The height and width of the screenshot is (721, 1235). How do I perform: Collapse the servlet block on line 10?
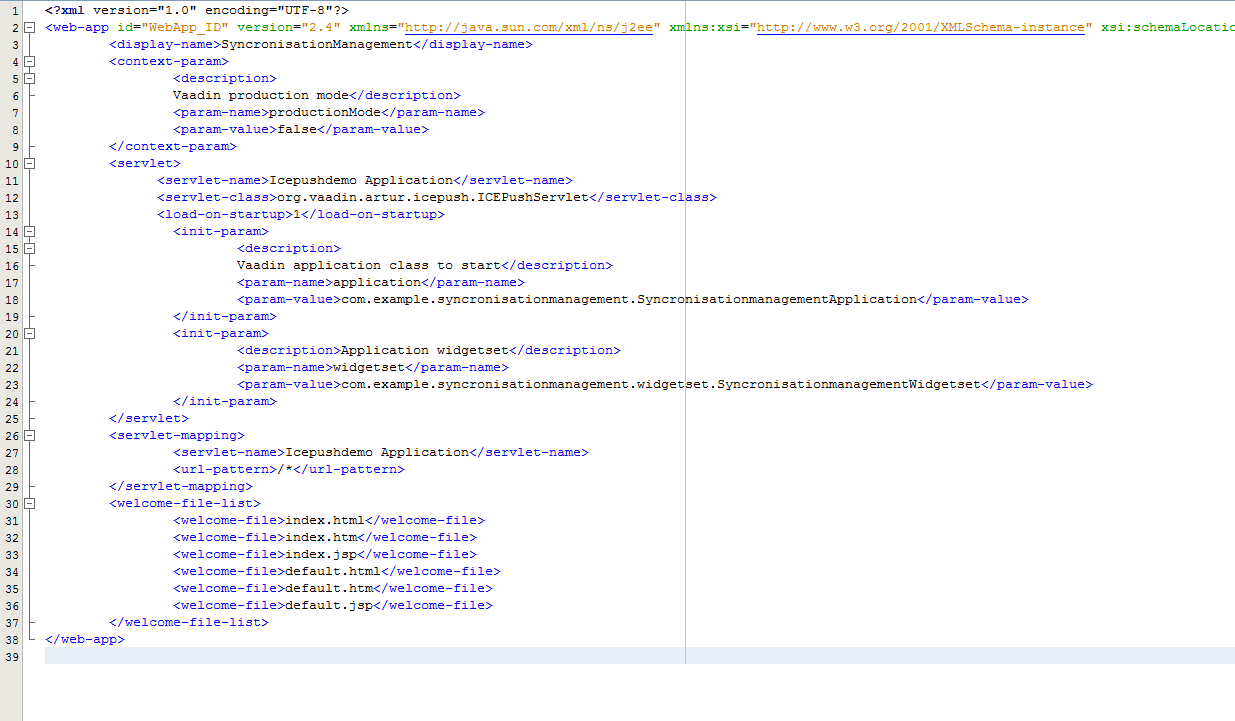pyautogui.click(x=30, y=163)
